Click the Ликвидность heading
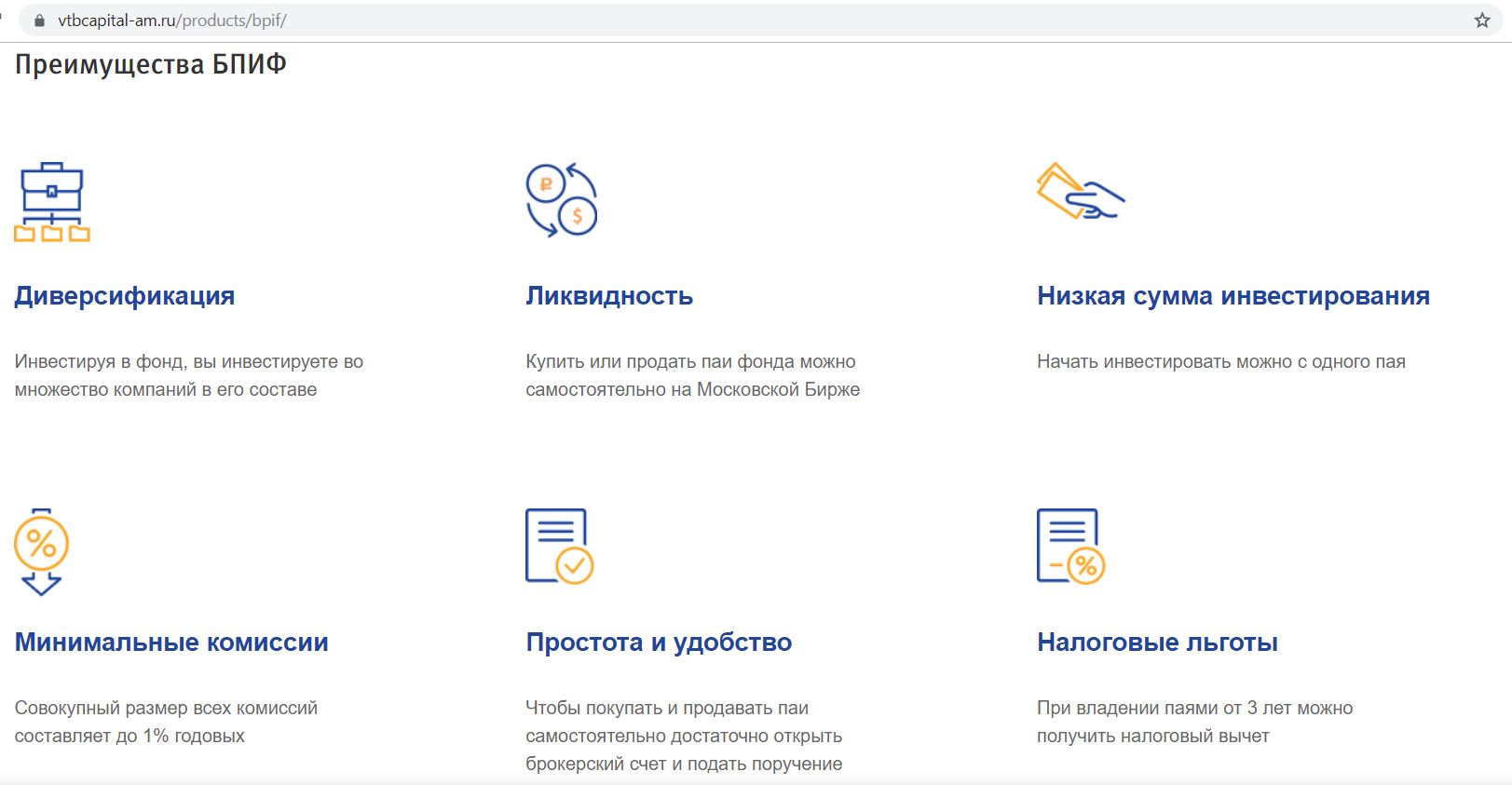1512x785 pixels. point(609,296)
